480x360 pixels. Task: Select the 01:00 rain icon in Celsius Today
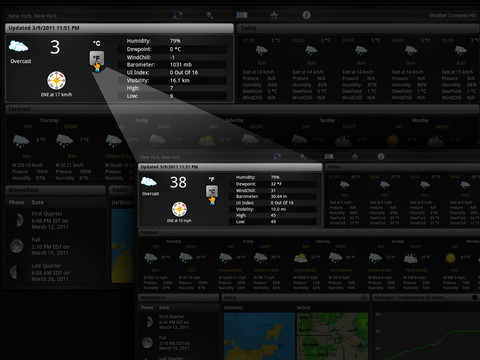click(x=262, y=51)
